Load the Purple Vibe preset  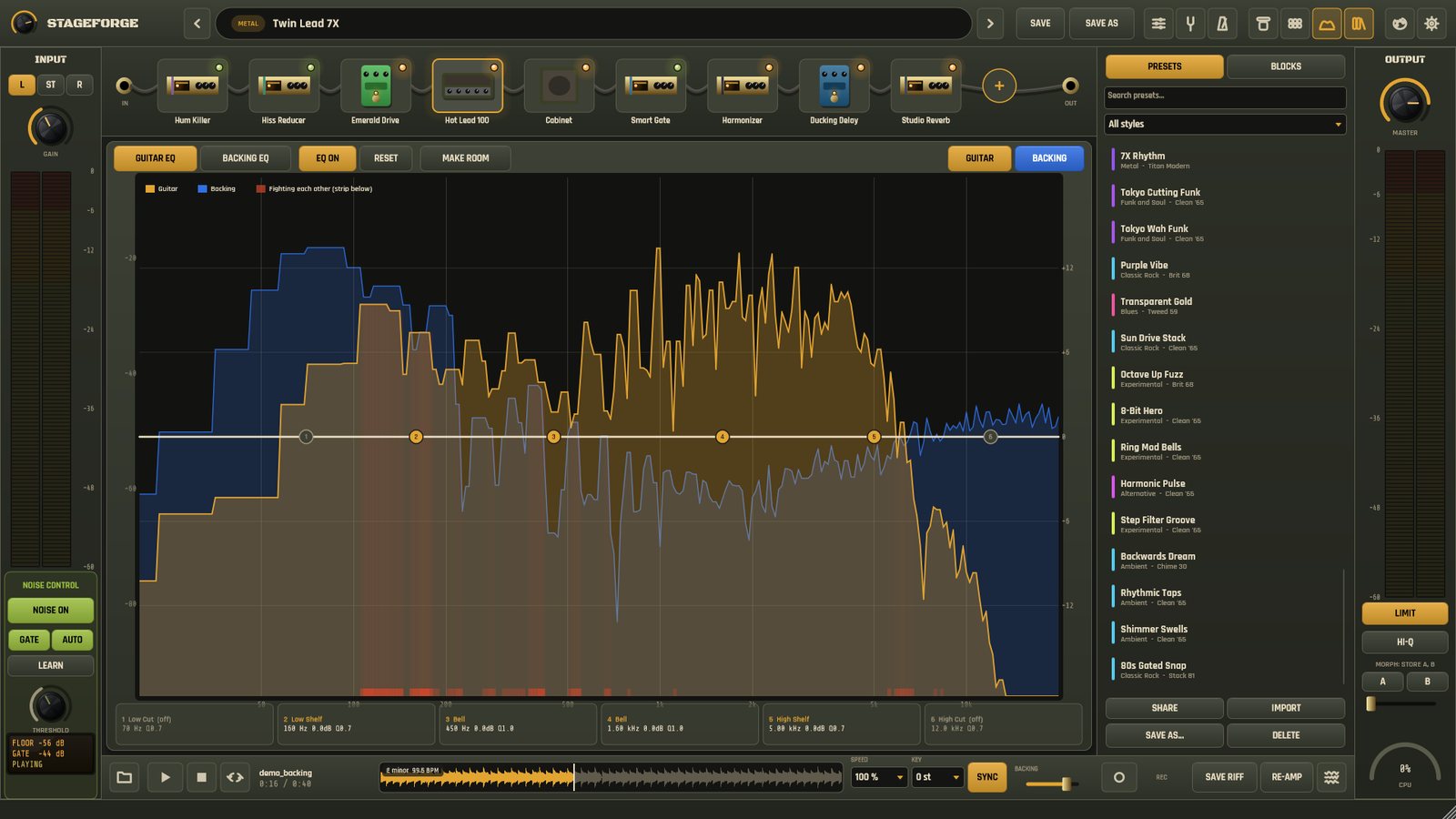pyautogui.click(x=1225, y=269)
